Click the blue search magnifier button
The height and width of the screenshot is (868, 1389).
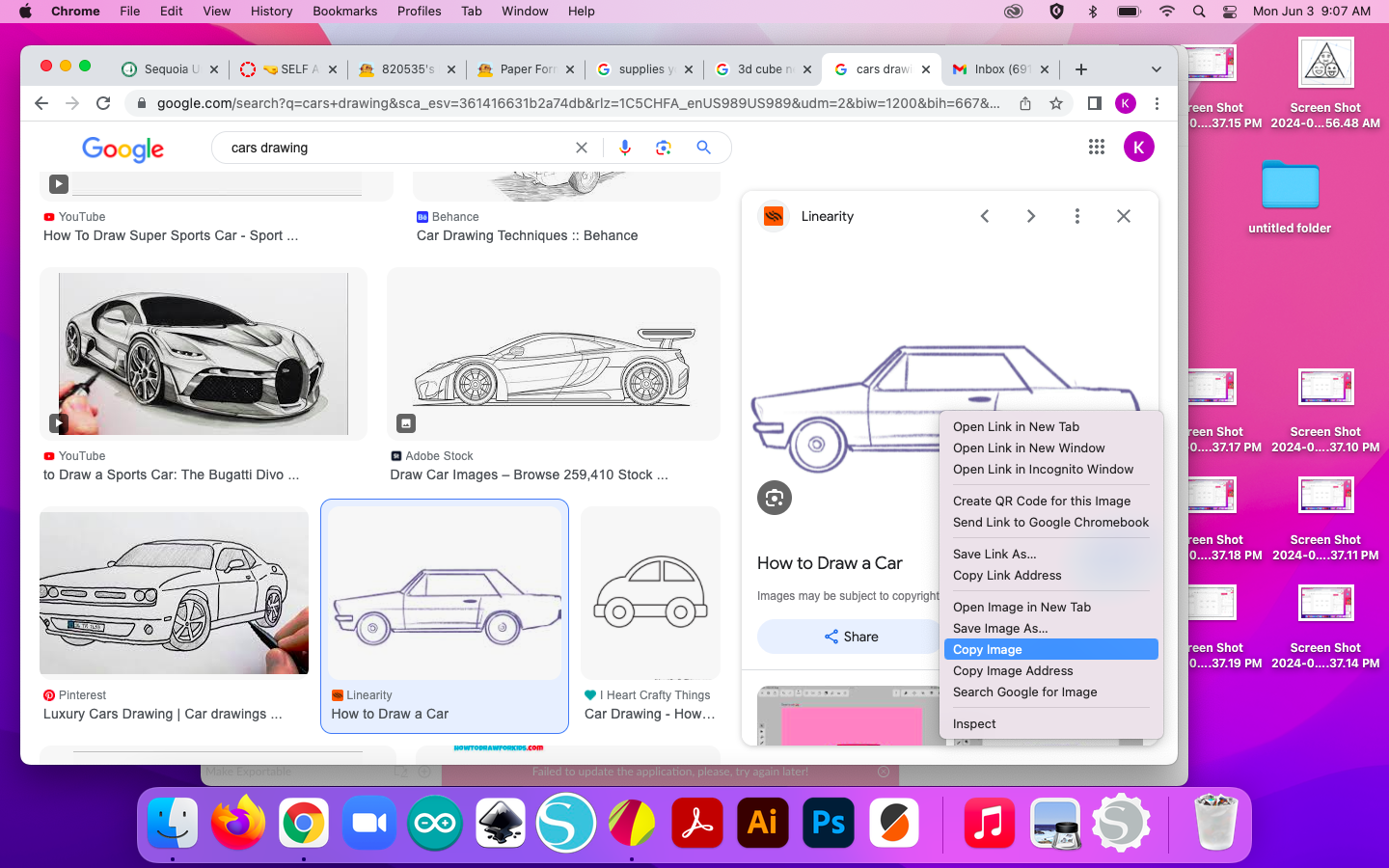click(703, 148)
